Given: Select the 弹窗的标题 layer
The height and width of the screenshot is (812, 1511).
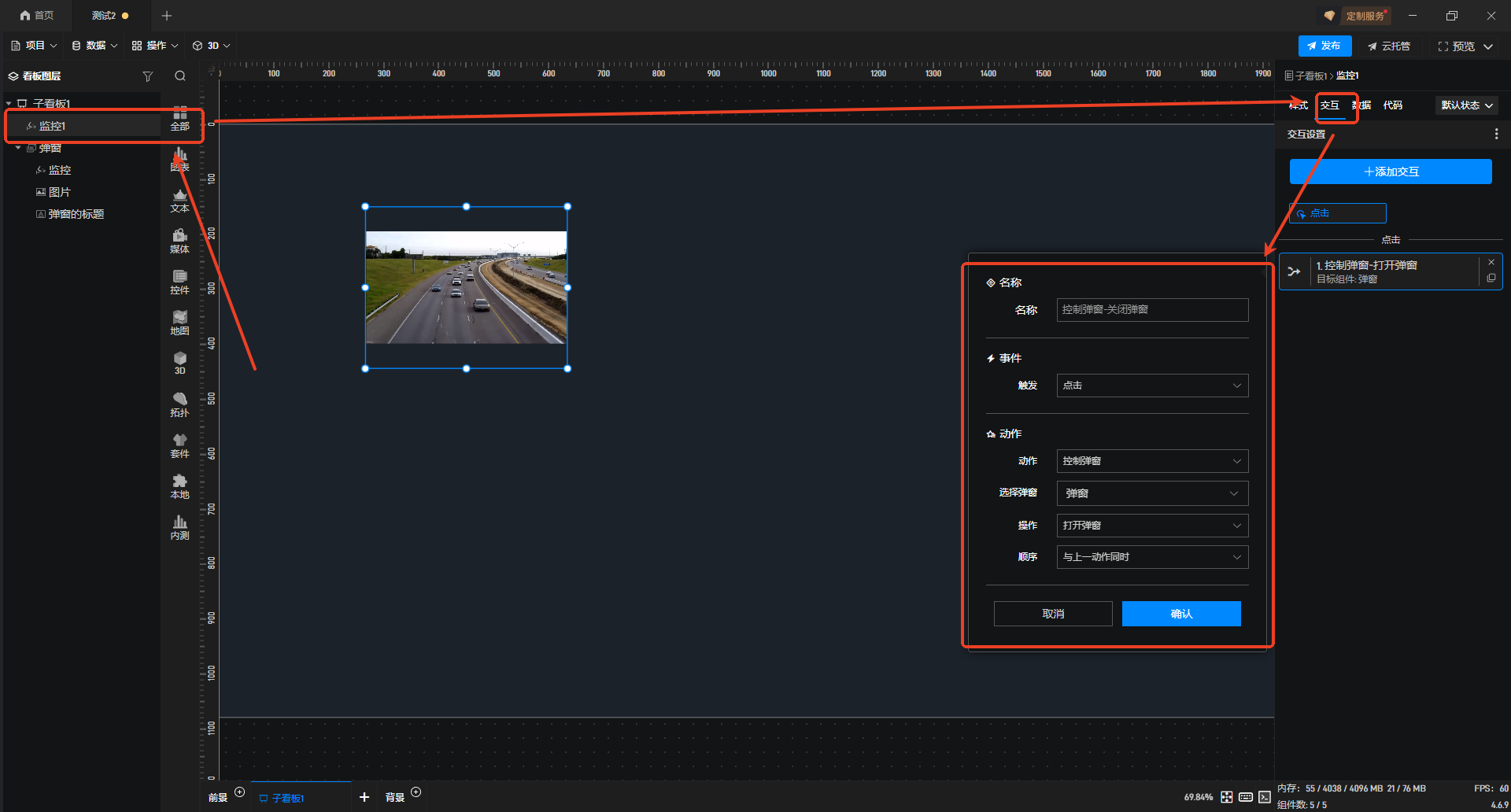Looking at the screenshot, I should point(76,214).
